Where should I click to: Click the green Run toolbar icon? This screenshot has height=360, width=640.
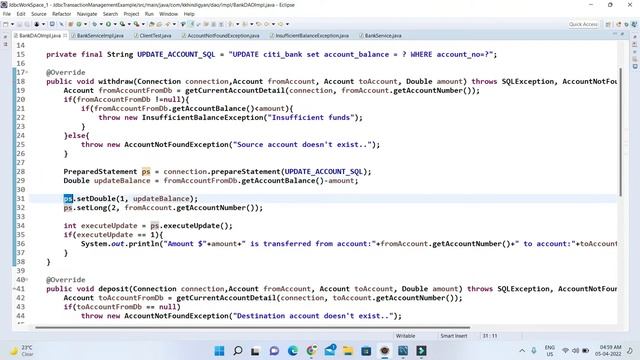pyautogui.click(x=109, y=24)
